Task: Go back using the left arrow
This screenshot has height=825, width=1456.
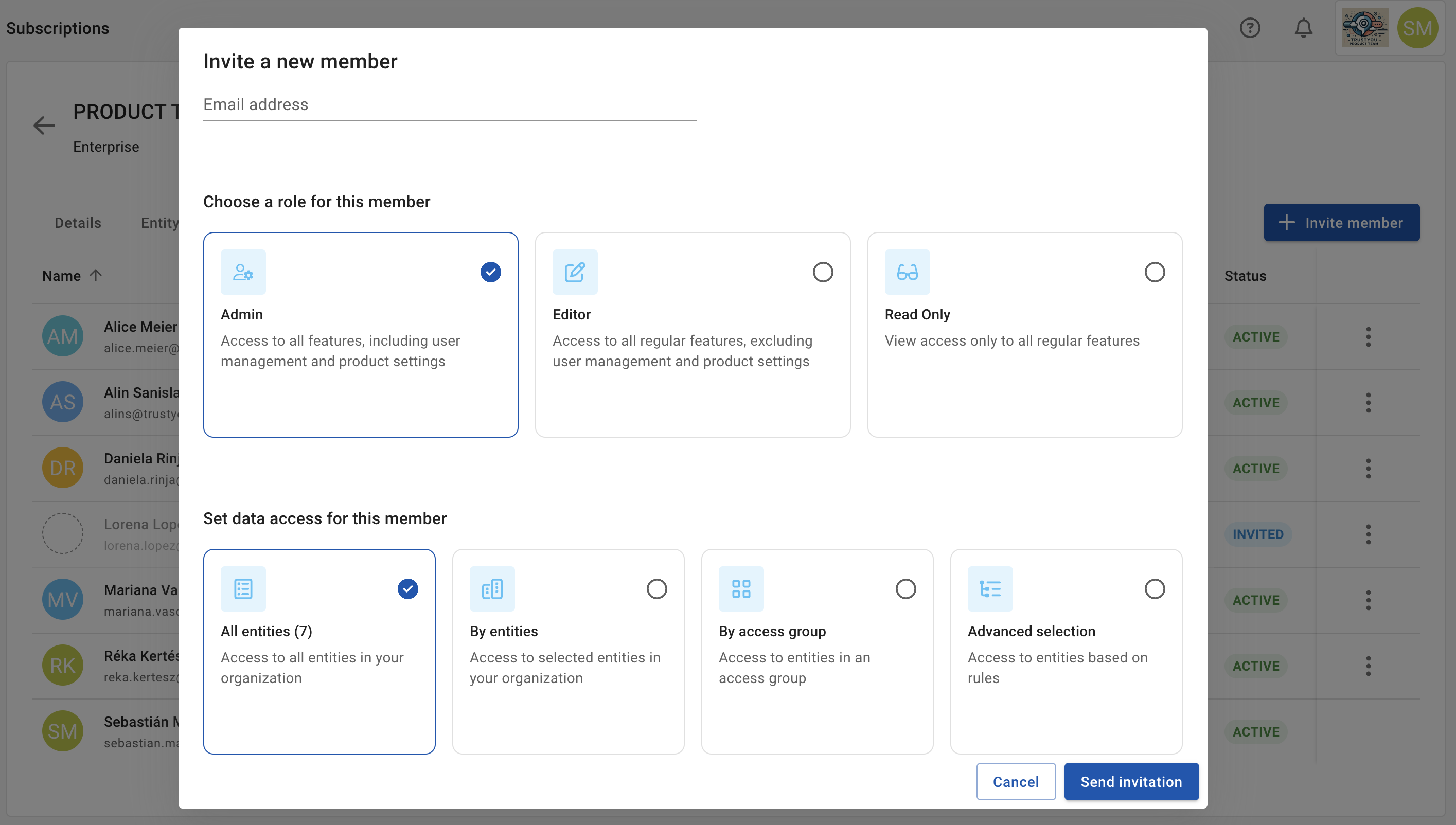Action: pyautogui.click(x=44, y=125)
